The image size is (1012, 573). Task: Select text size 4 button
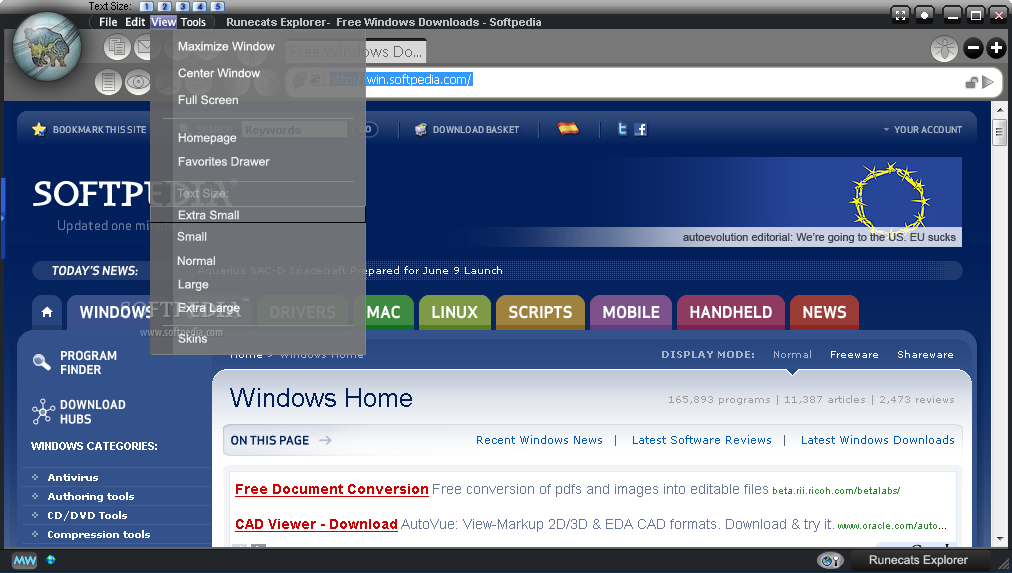pos(200,6)
